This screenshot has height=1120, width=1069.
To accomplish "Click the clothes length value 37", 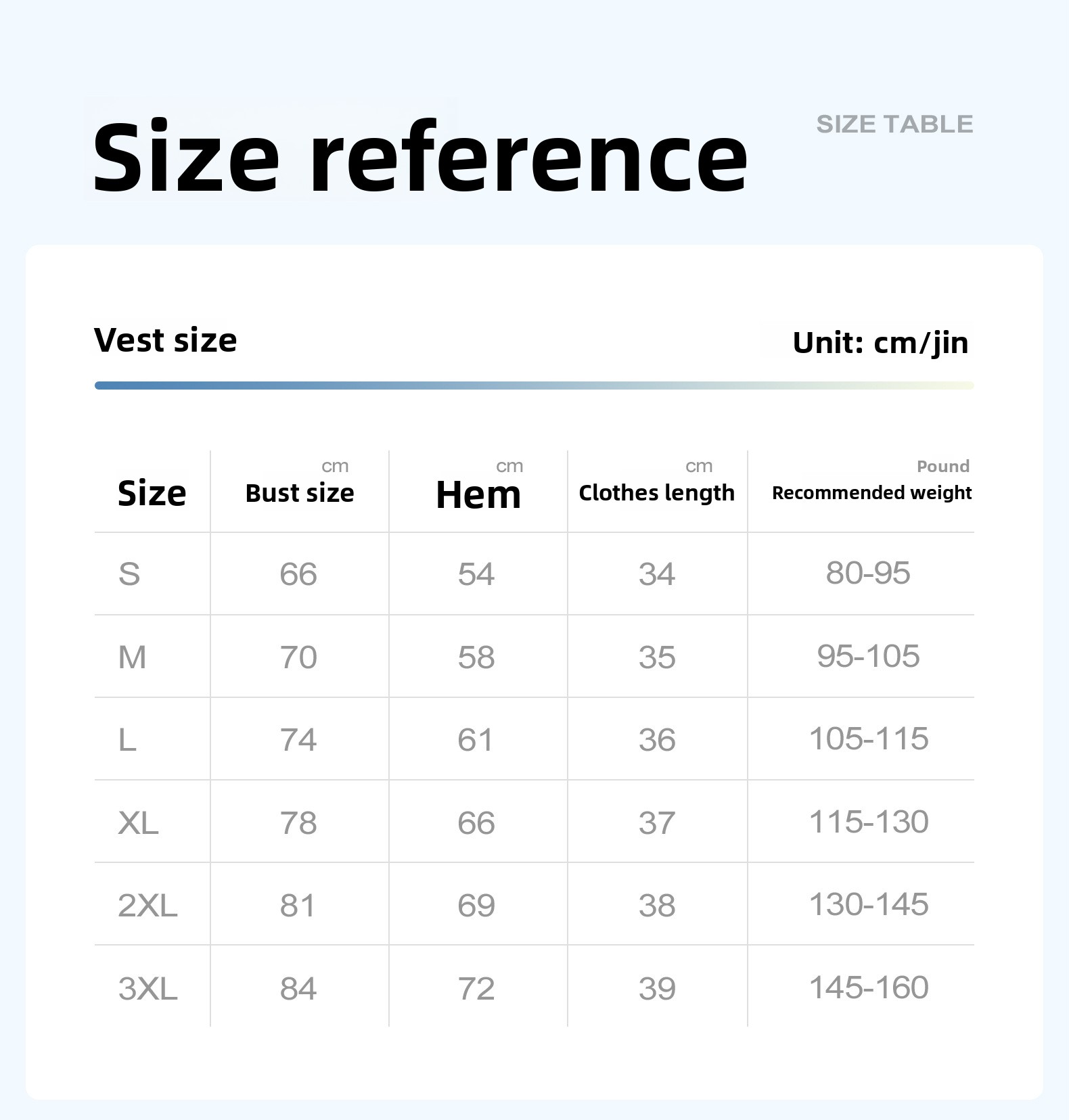I will (657, 822).
